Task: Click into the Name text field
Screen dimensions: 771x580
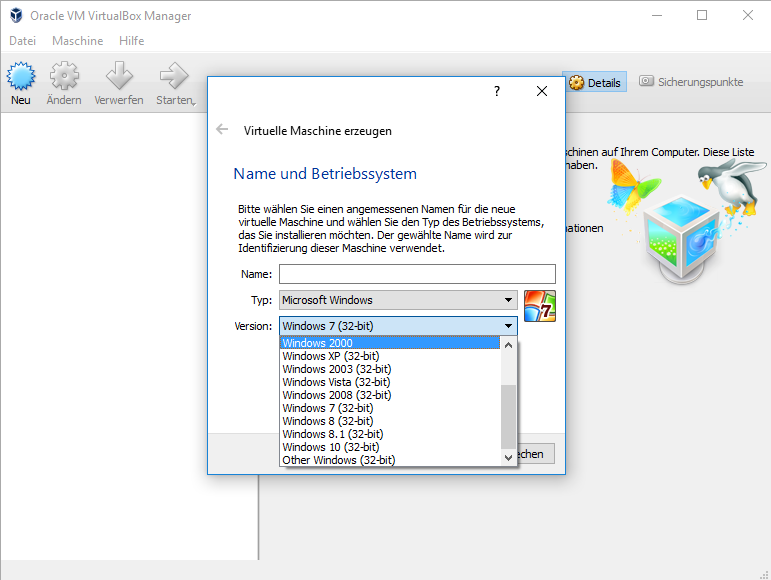Action: point(417,274)
